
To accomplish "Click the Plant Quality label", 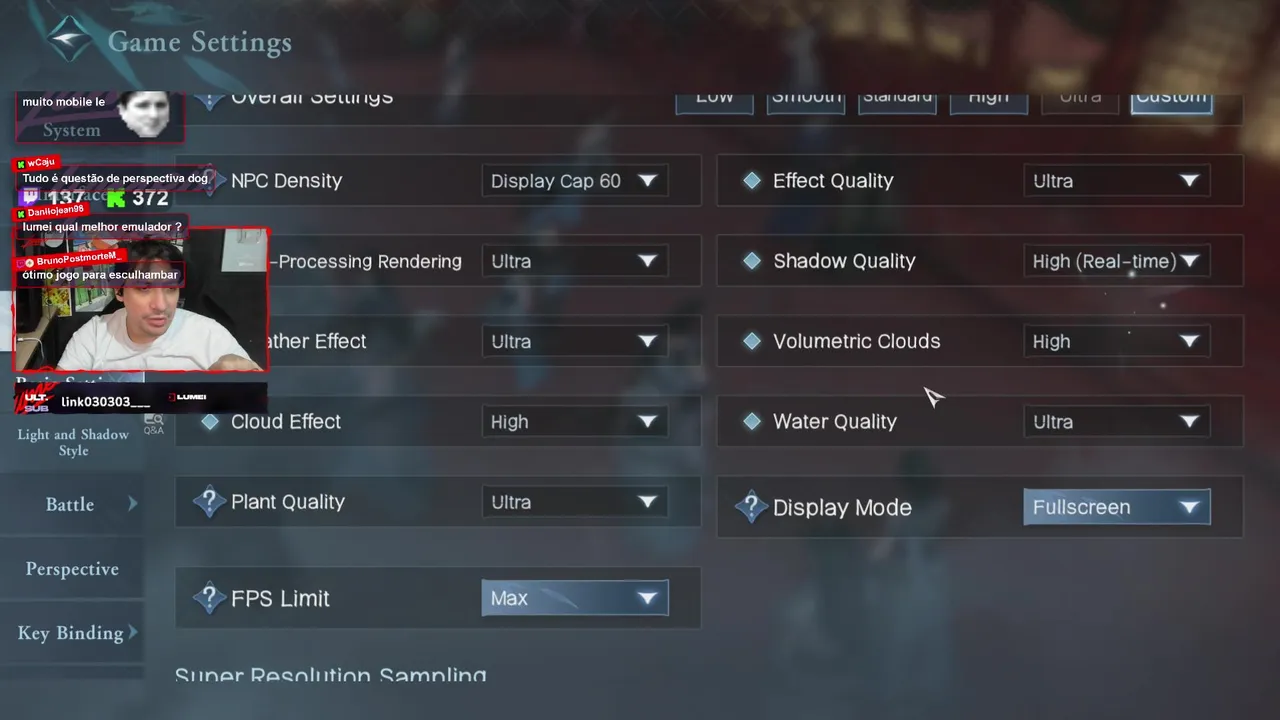I will pyautogui.click(x=288, y=502).
